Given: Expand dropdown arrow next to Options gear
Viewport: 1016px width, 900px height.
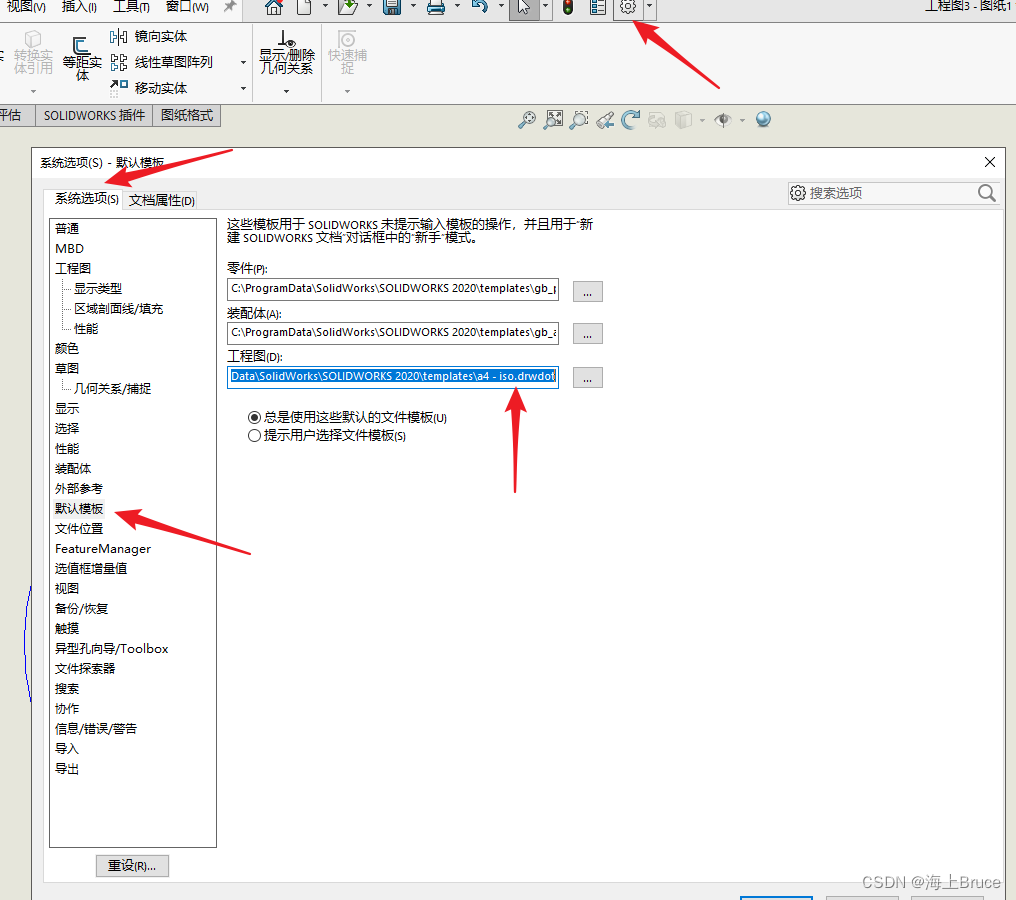Looking at the screenshot, I should pos(649,6).
